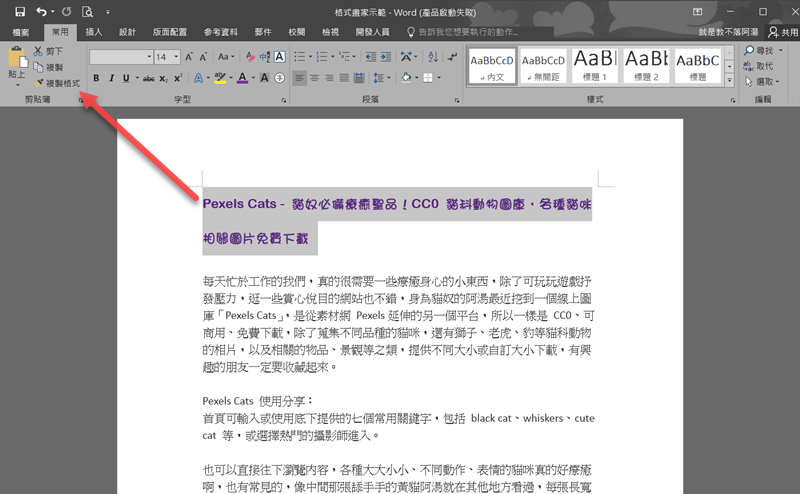Apply text highlight color marker icon
The width and height of the screenshot is (800, 494).
pos(220,77)
